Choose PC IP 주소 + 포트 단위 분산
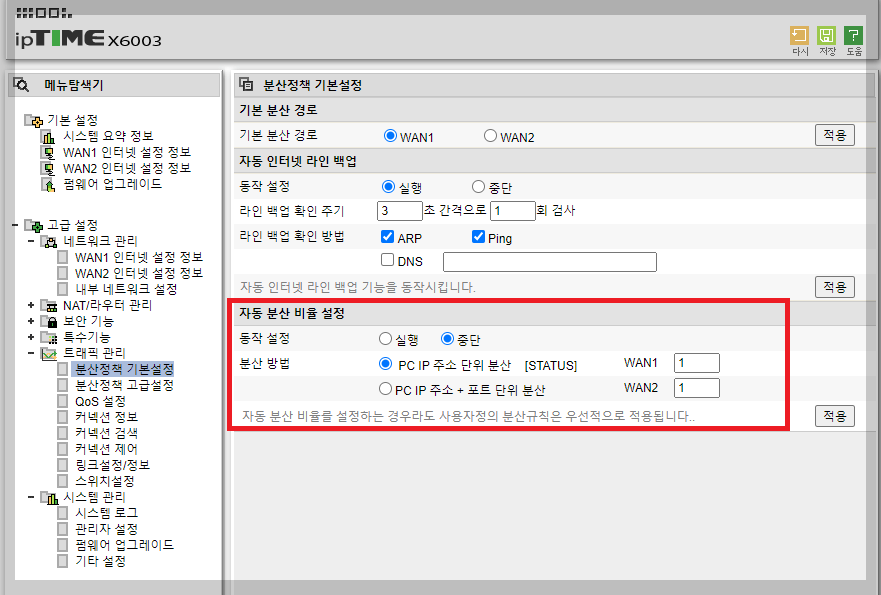Image resolution: width=881 pixels, height=595 pixels. pyautogui.click(x=385, y=389)
